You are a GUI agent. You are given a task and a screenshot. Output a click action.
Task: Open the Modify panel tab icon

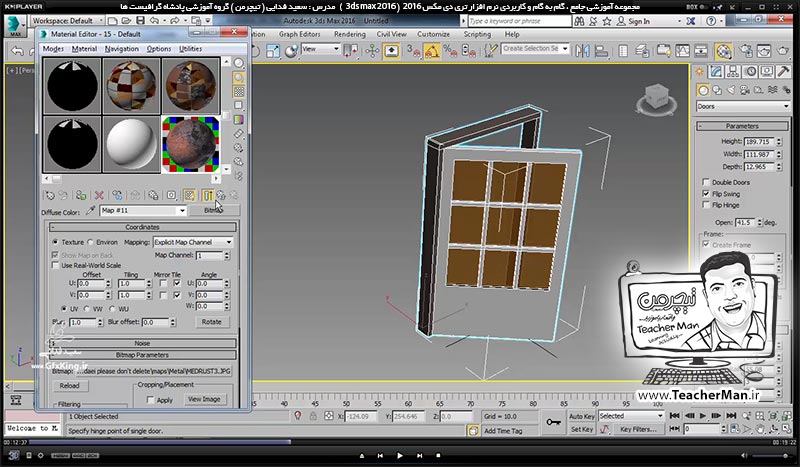716,72
